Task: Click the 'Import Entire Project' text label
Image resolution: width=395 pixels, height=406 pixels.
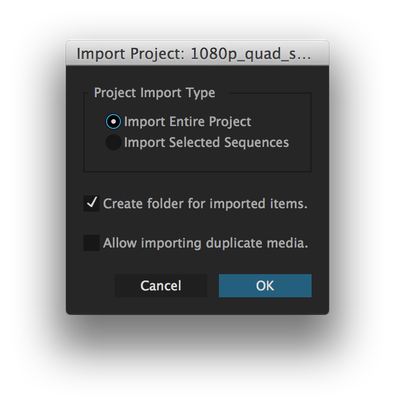Action: click(x=187, y=122)
